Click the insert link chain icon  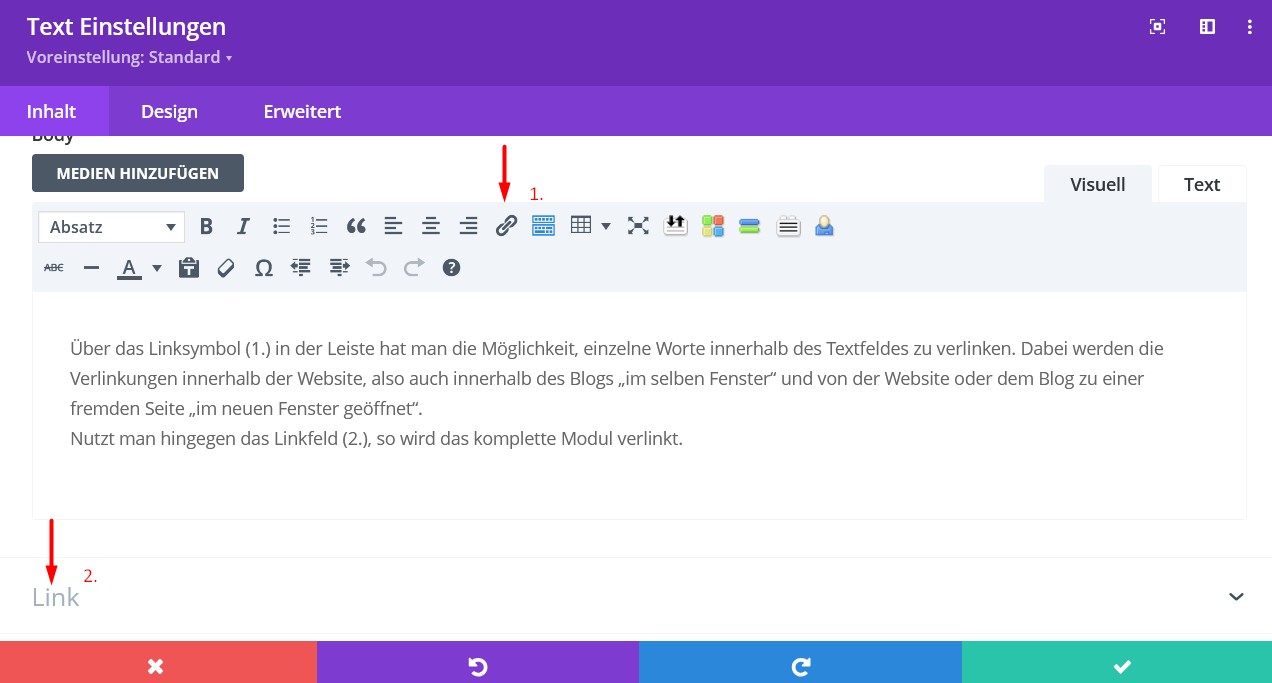(x=506, y=226)
